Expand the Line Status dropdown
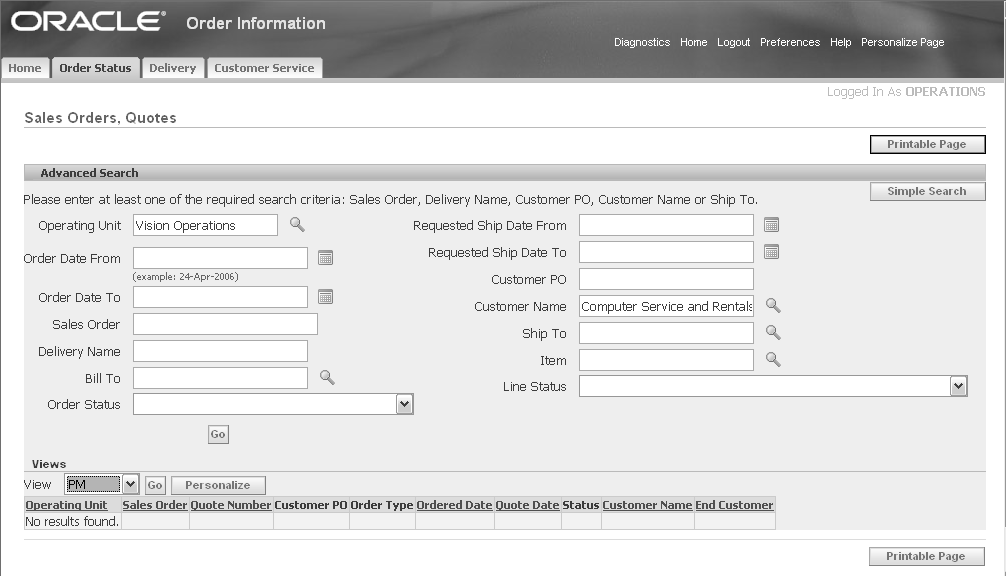 coord(959,386)
